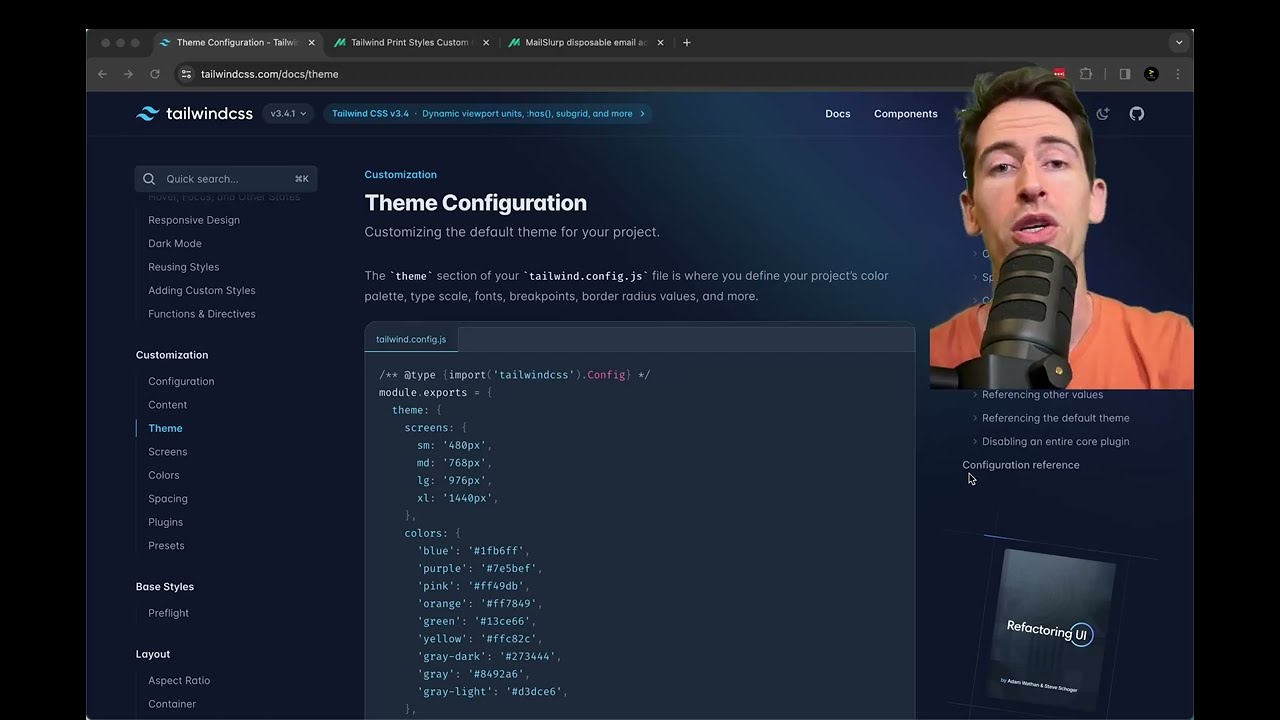Click the Base Styles section heading
Image resolution: width=1280 pixels, height=720 pixels.
coord(165,587)
